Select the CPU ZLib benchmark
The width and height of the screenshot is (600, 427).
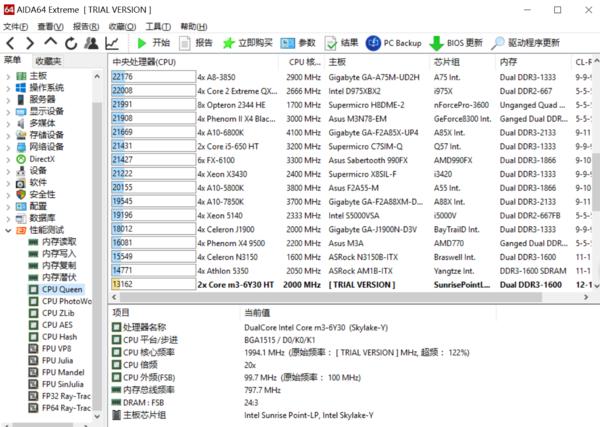coord(52,313)
